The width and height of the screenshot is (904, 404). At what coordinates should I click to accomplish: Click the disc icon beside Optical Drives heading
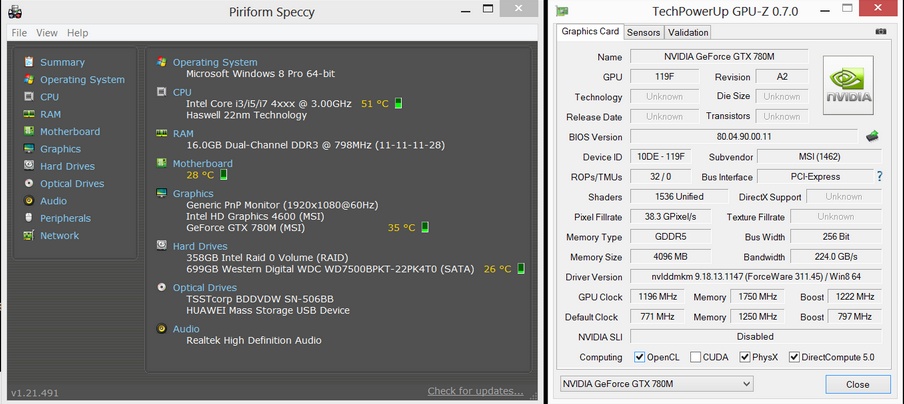point(162,287)
